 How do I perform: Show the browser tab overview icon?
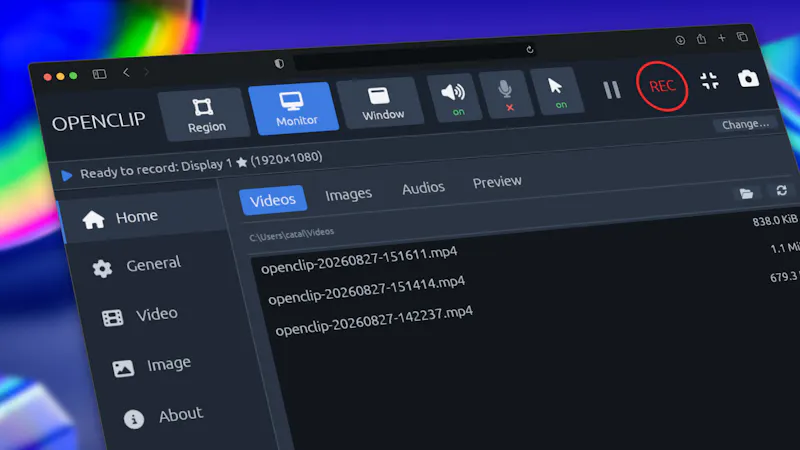pos(742,36)
